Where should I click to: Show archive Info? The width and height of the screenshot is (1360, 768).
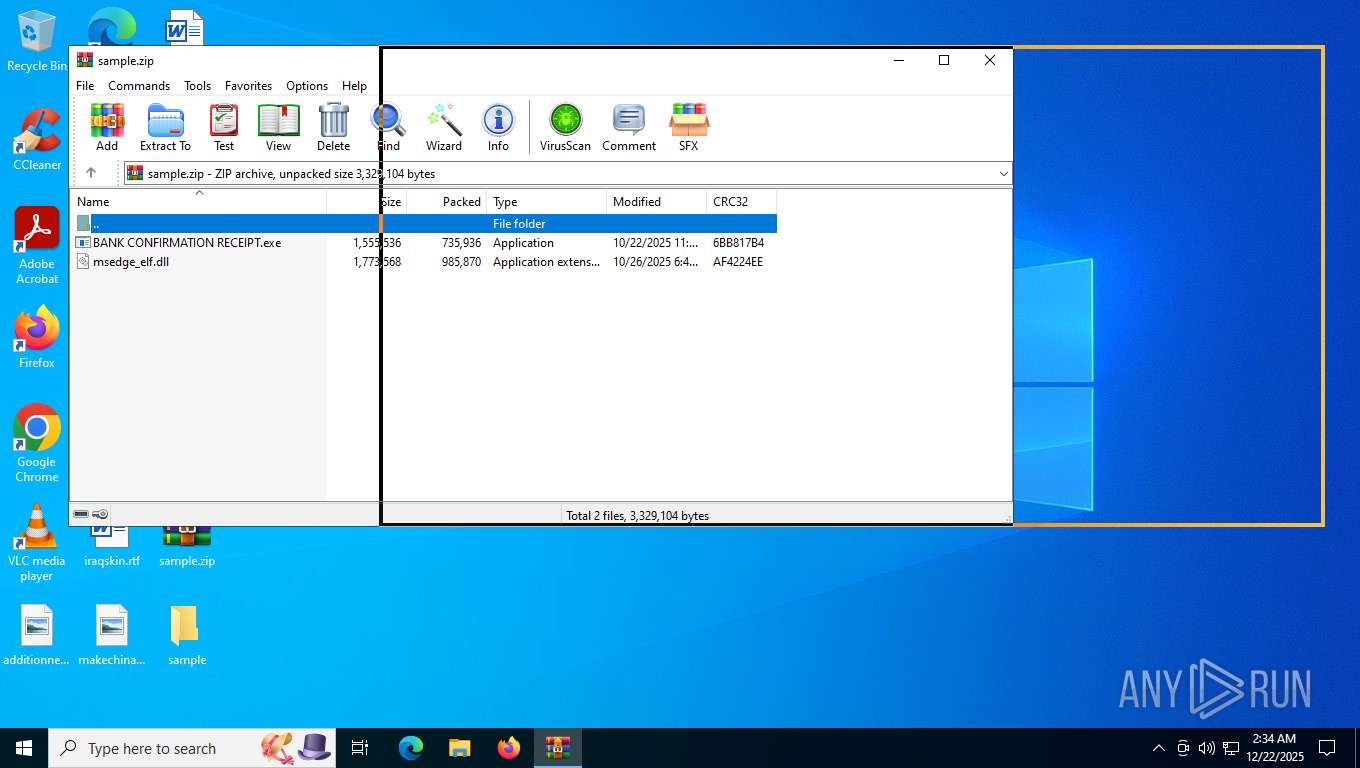point(498,127)
